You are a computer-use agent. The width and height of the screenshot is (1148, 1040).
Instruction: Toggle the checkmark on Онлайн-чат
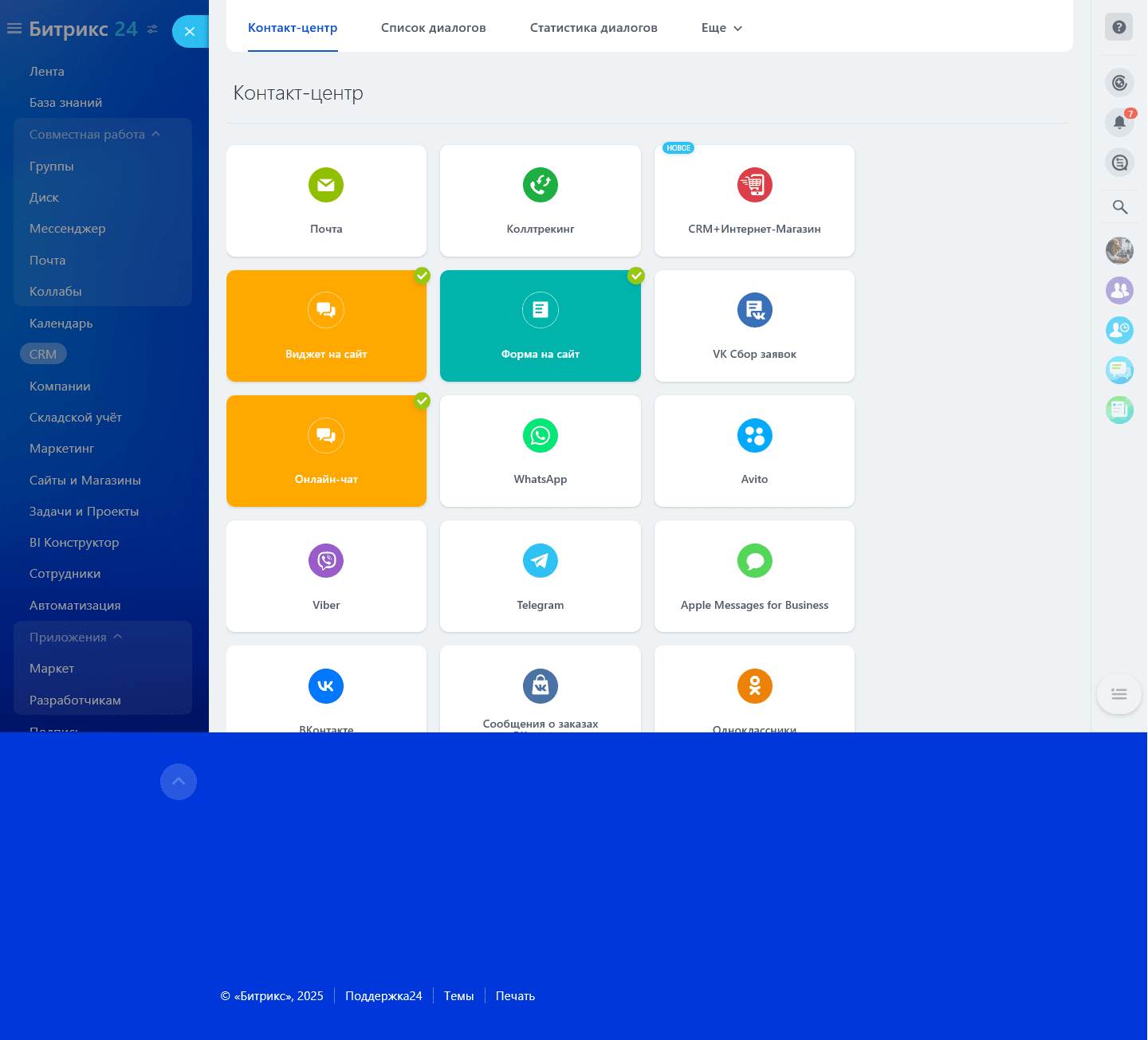pyautogui.click(x=423, y=402)
